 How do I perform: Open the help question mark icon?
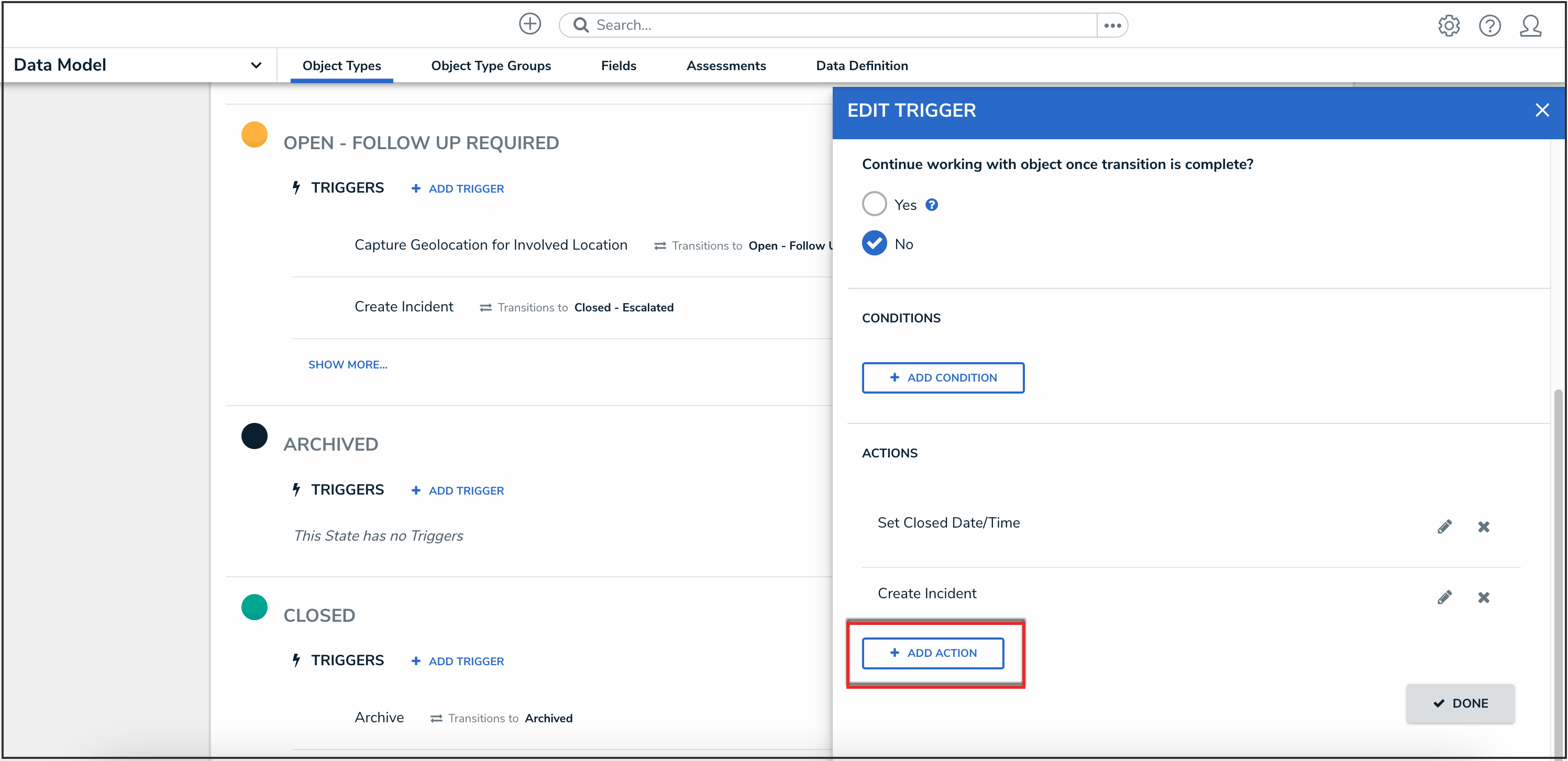1489,26
